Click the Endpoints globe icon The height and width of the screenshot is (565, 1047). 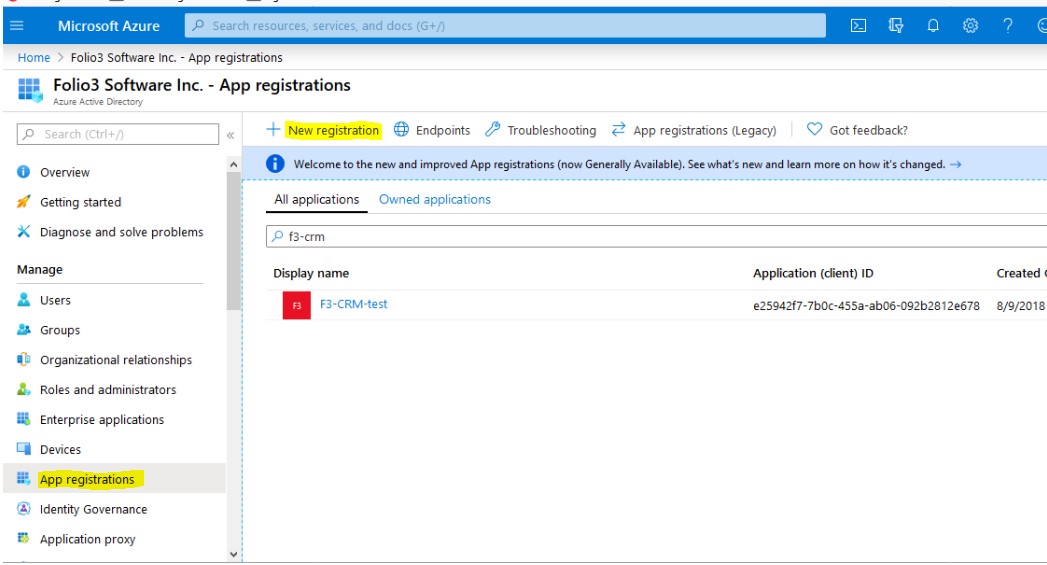click(x=401, y=129)
